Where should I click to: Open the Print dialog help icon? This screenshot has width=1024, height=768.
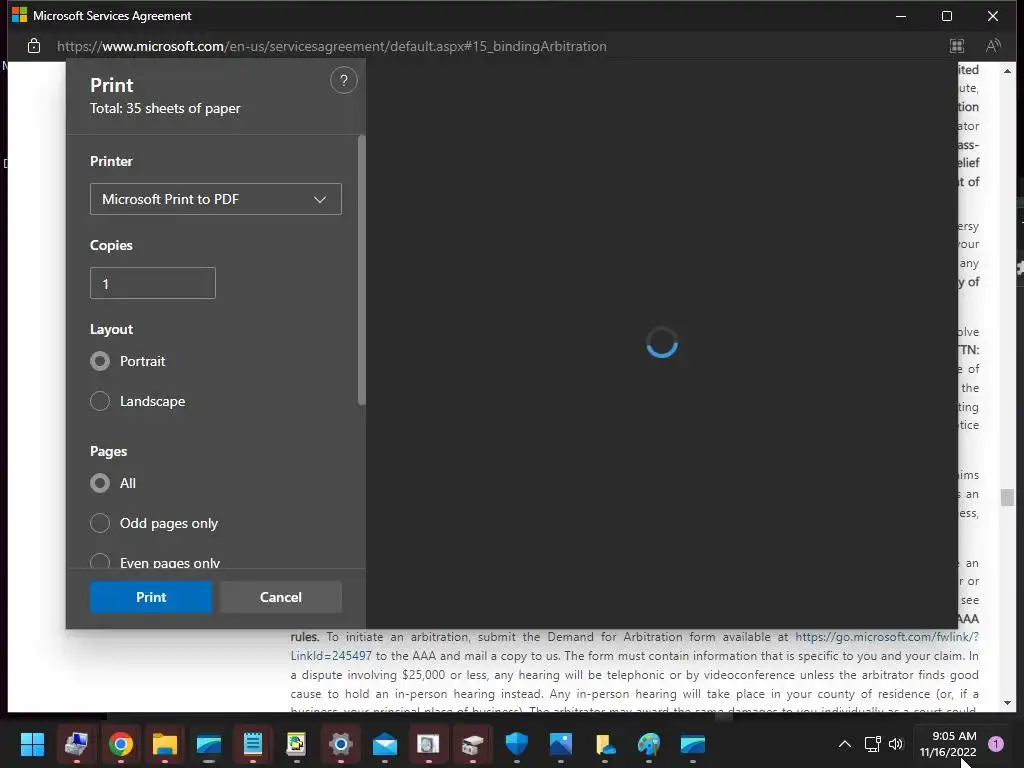pyautogui.click(x=344, y=81)
